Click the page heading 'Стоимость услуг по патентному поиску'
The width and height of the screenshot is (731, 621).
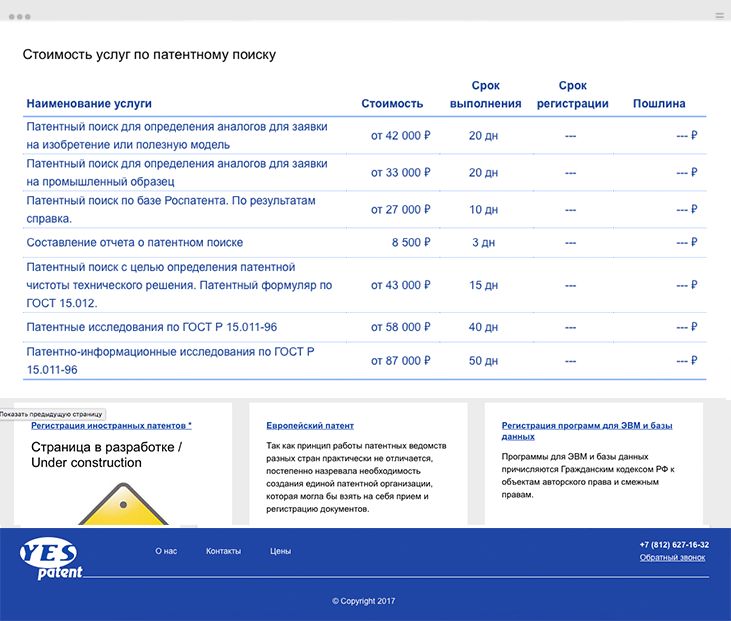[149, 55]
